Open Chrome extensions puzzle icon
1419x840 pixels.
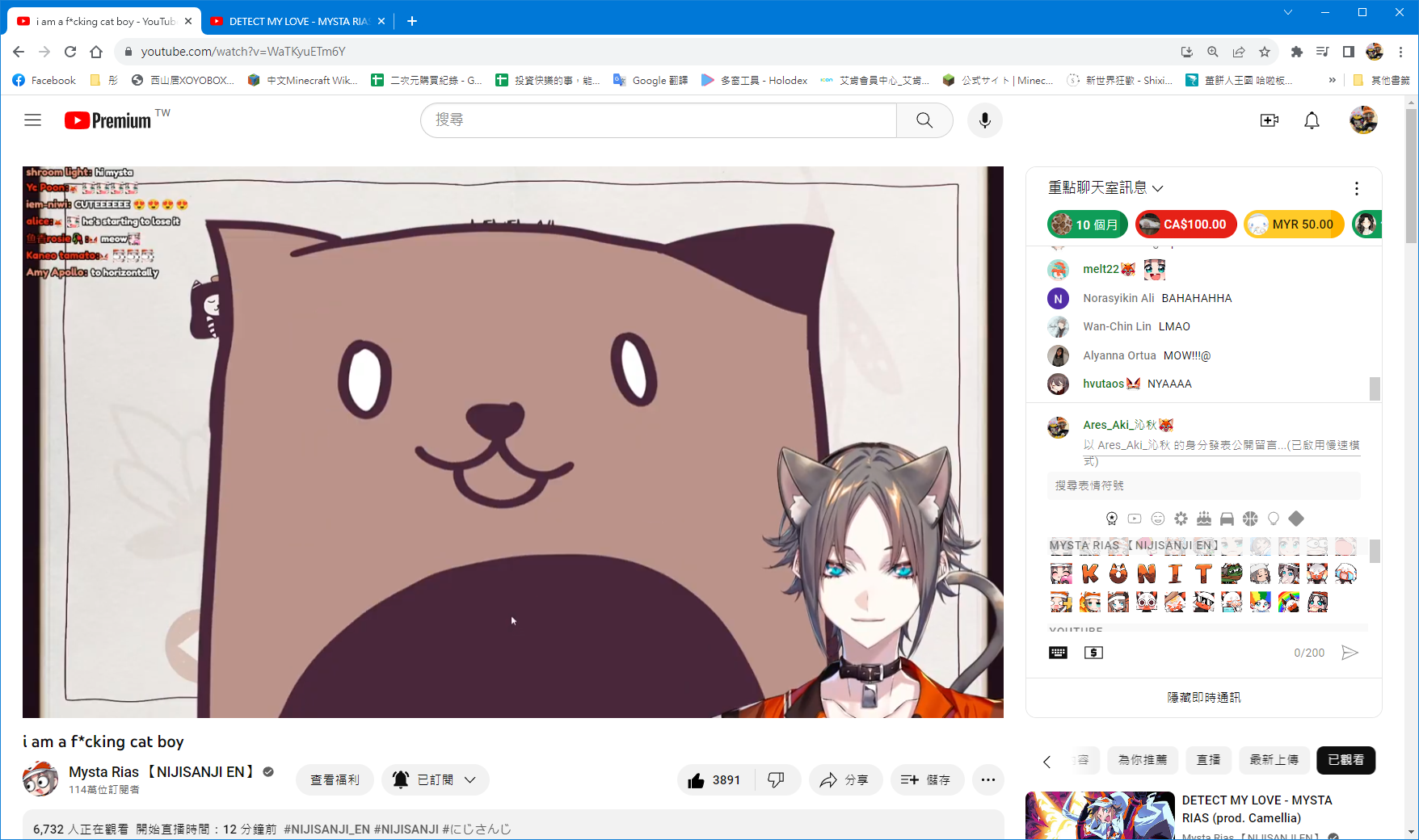1297,52
